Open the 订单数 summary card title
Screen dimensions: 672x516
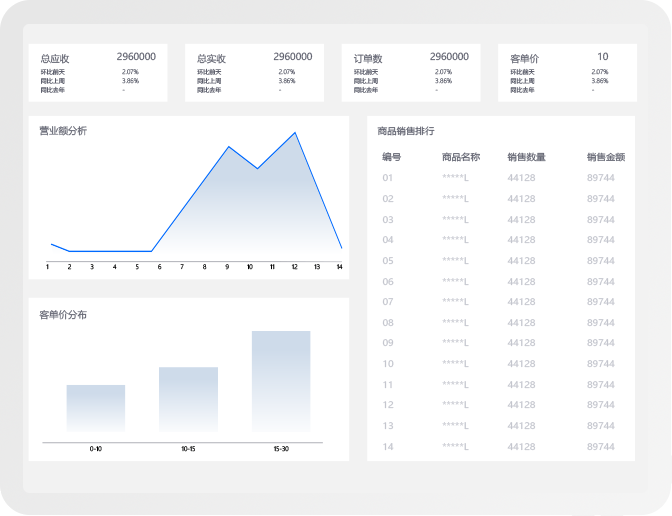pyautogui.click(x=368, y=59)
